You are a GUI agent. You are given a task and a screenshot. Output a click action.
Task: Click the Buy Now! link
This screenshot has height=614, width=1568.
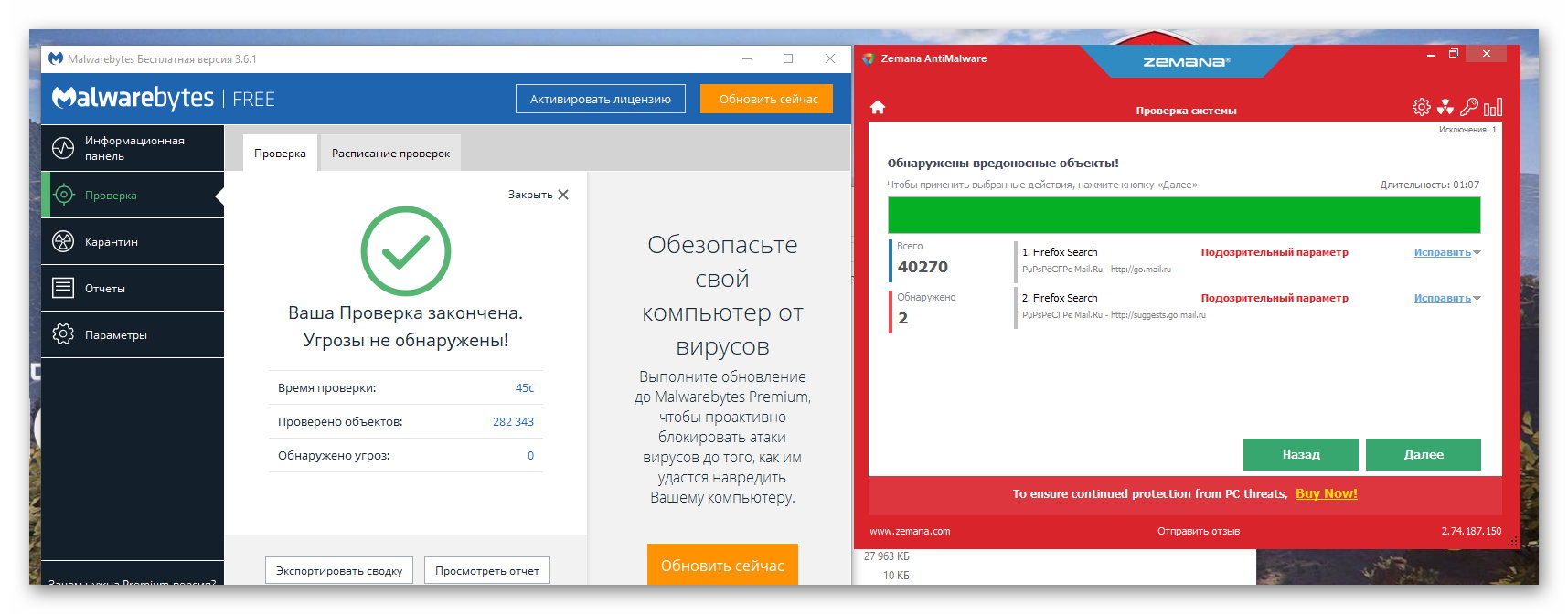(x=1326, y=493)
